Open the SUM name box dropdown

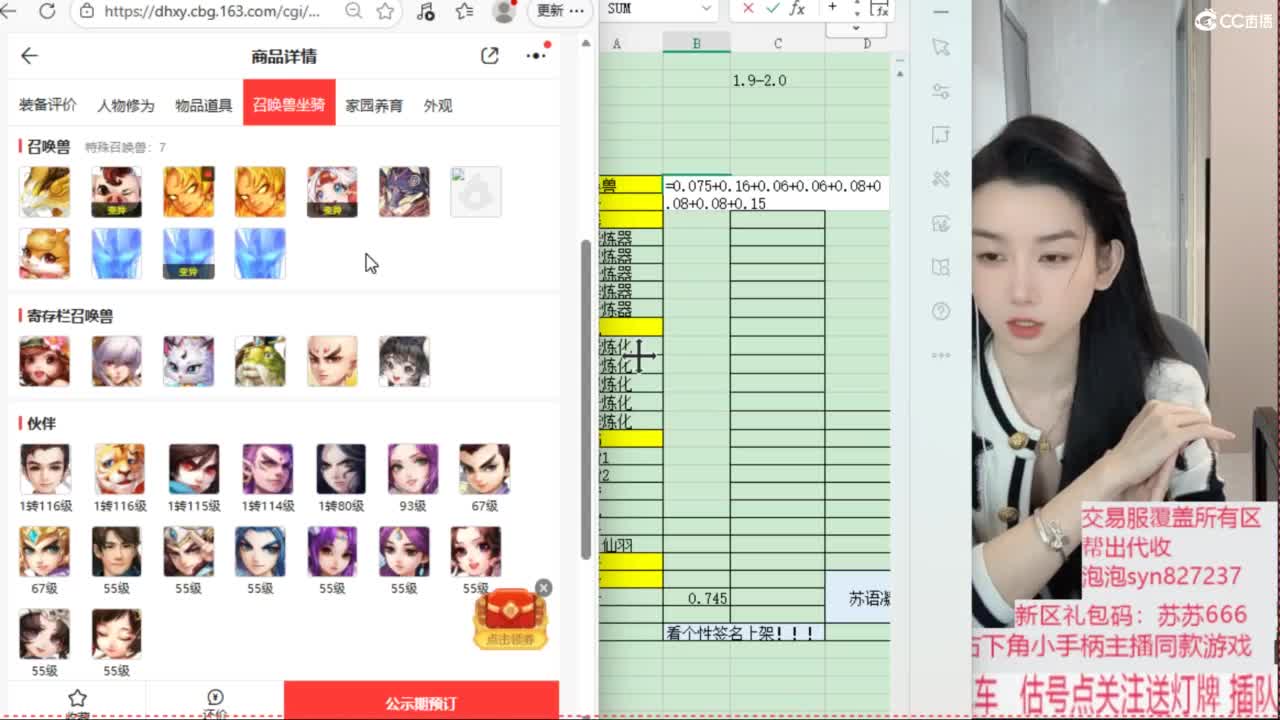coord(706,9)
